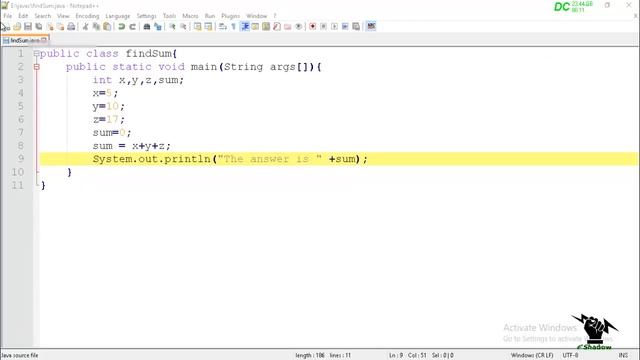This screenshot has height=360, width=640.
Task: Open the Macro menu
Action: pos(190,16)
